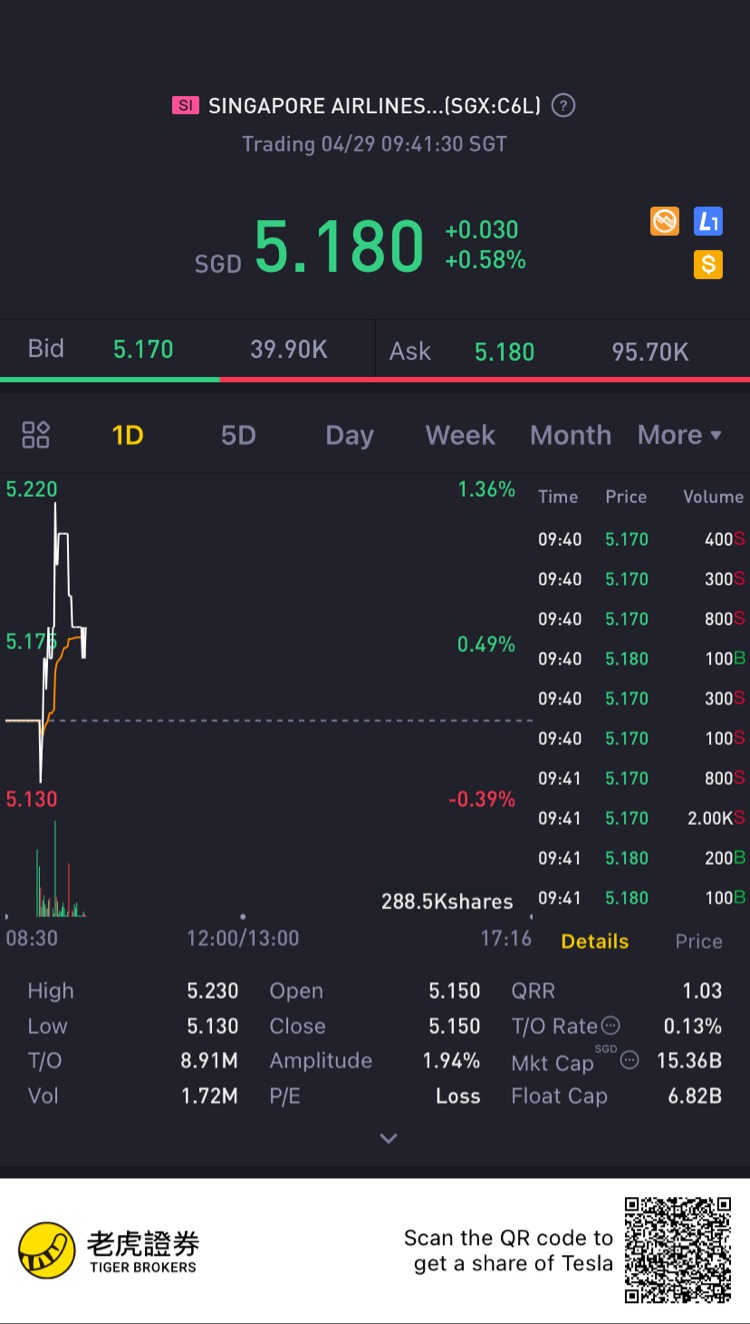The width and height of the screenshot is (750, 1324).
Task: Select the 5D chart tab
Action: 238,435
